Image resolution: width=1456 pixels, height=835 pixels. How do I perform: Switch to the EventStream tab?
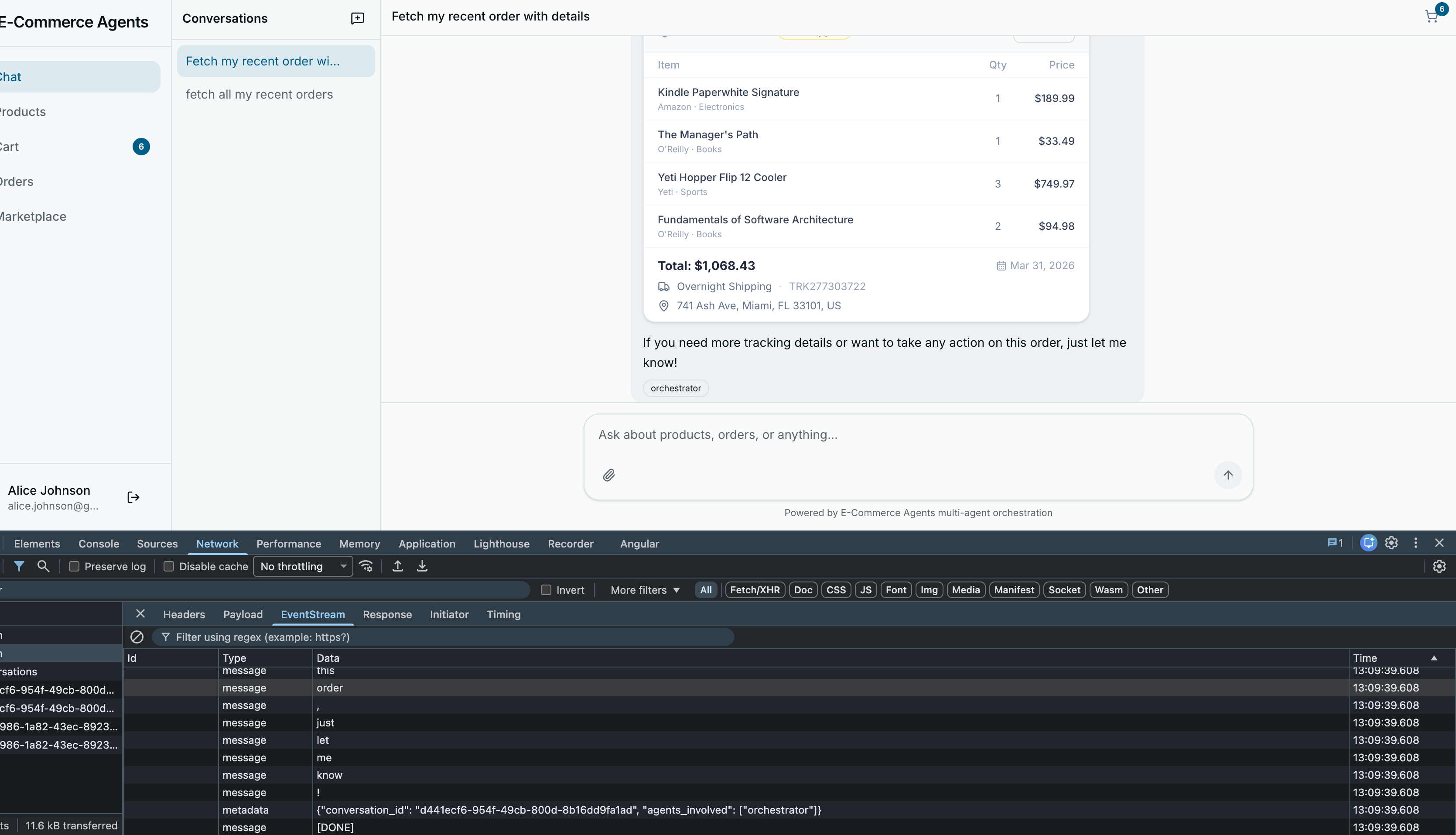click(312, 614)
